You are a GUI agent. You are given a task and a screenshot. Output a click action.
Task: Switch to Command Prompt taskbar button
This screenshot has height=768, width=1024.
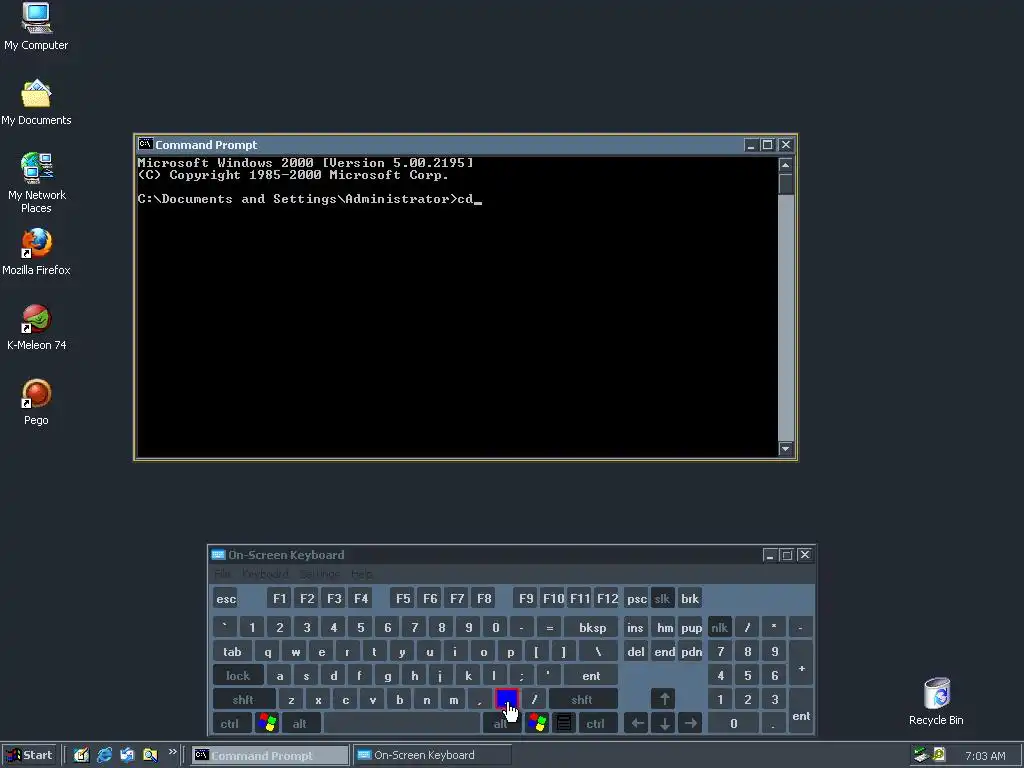270,755
